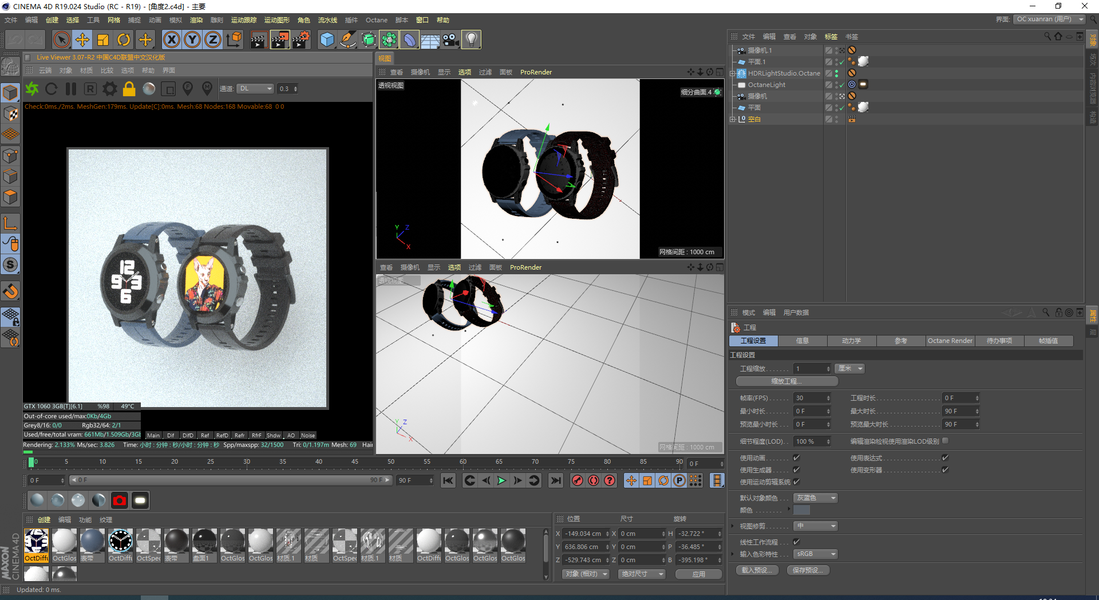Viewport: 1099px width, 600px height.
Task: Open 绝对尺寸 size mode dropdown
Action: pyautogui.click(x=641, y=573)
